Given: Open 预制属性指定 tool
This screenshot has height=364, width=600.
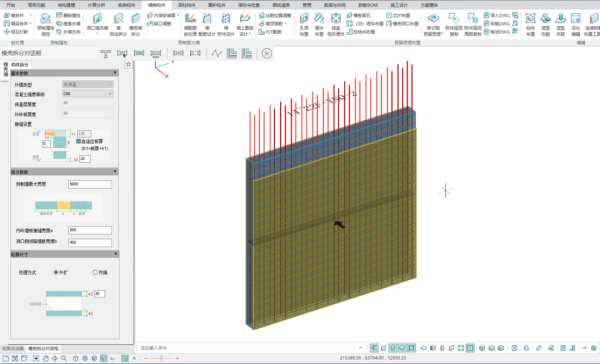Looking at the screenshot, I should tap(45, 24).
